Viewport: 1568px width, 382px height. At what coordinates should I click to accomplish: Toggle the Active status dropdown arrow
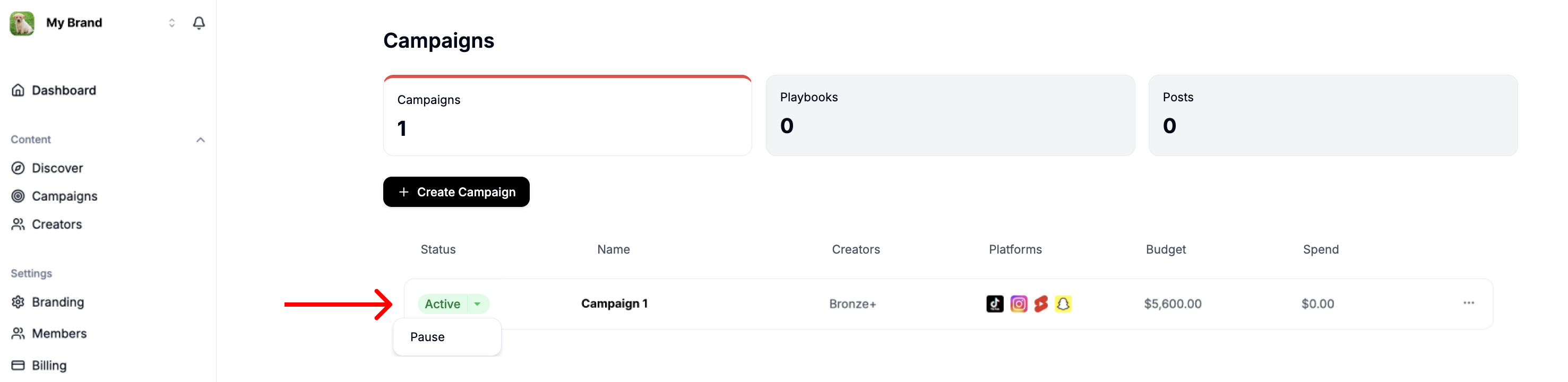[478, 303]
